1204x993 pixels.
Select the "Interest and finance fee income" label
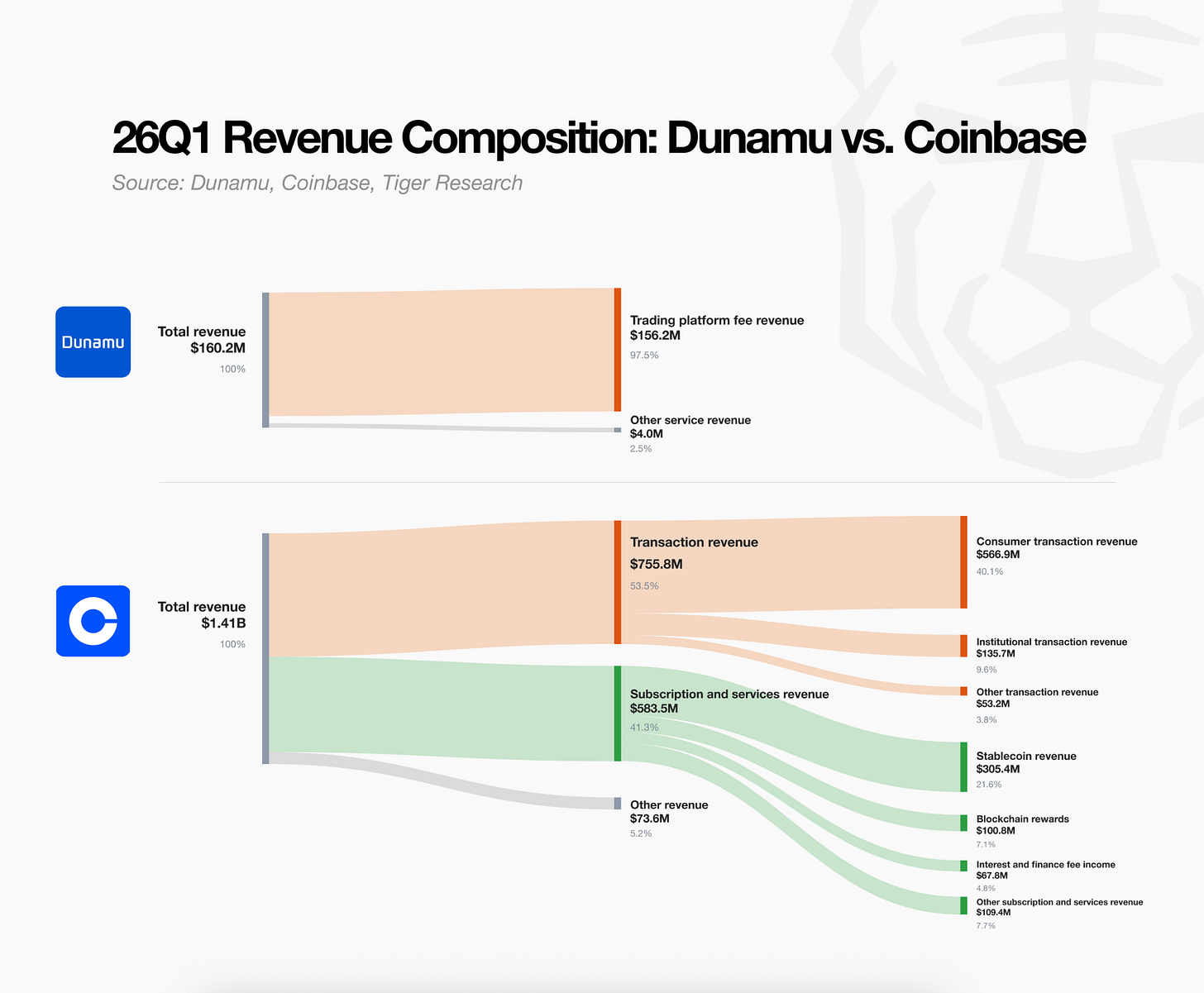click(x=1046, y=865)
